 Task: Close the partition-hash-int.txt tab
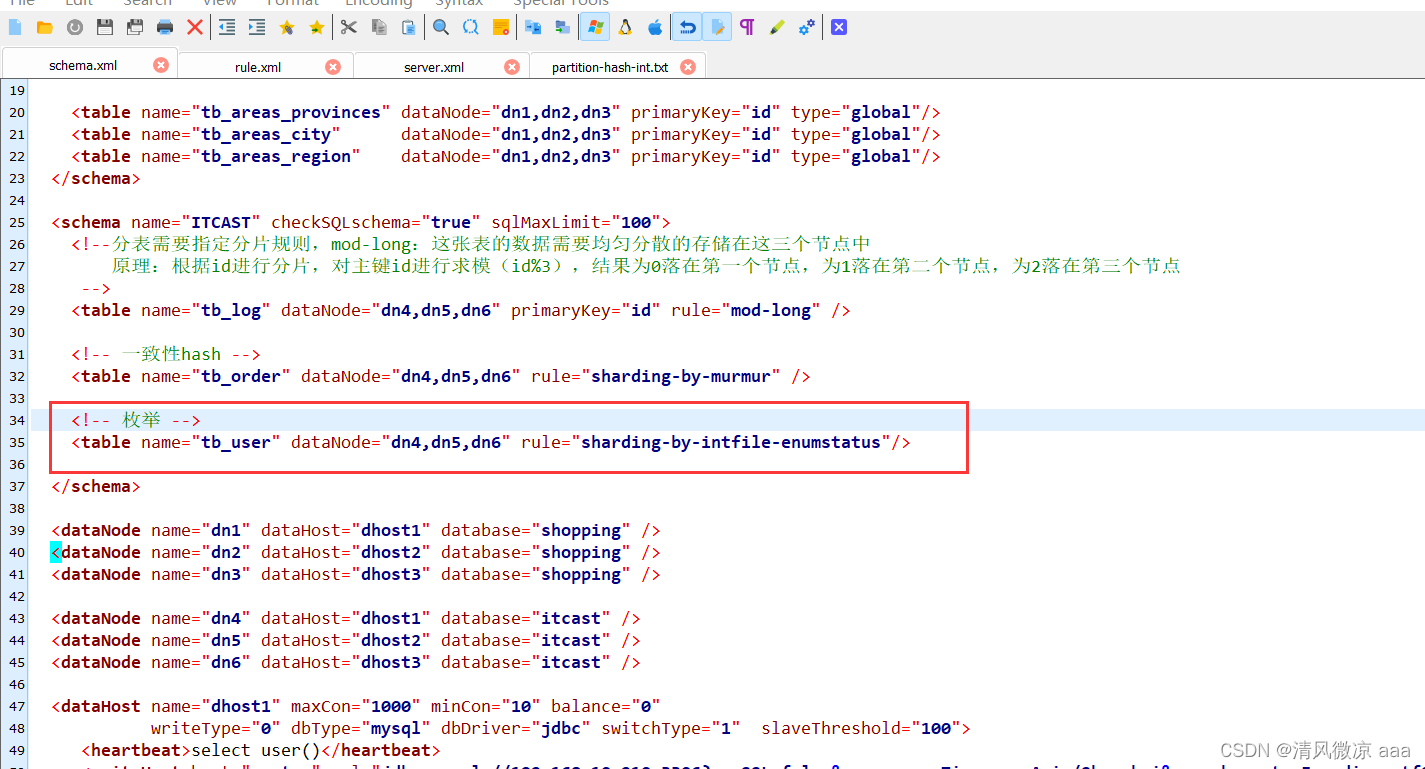click(x=688, y=67)
